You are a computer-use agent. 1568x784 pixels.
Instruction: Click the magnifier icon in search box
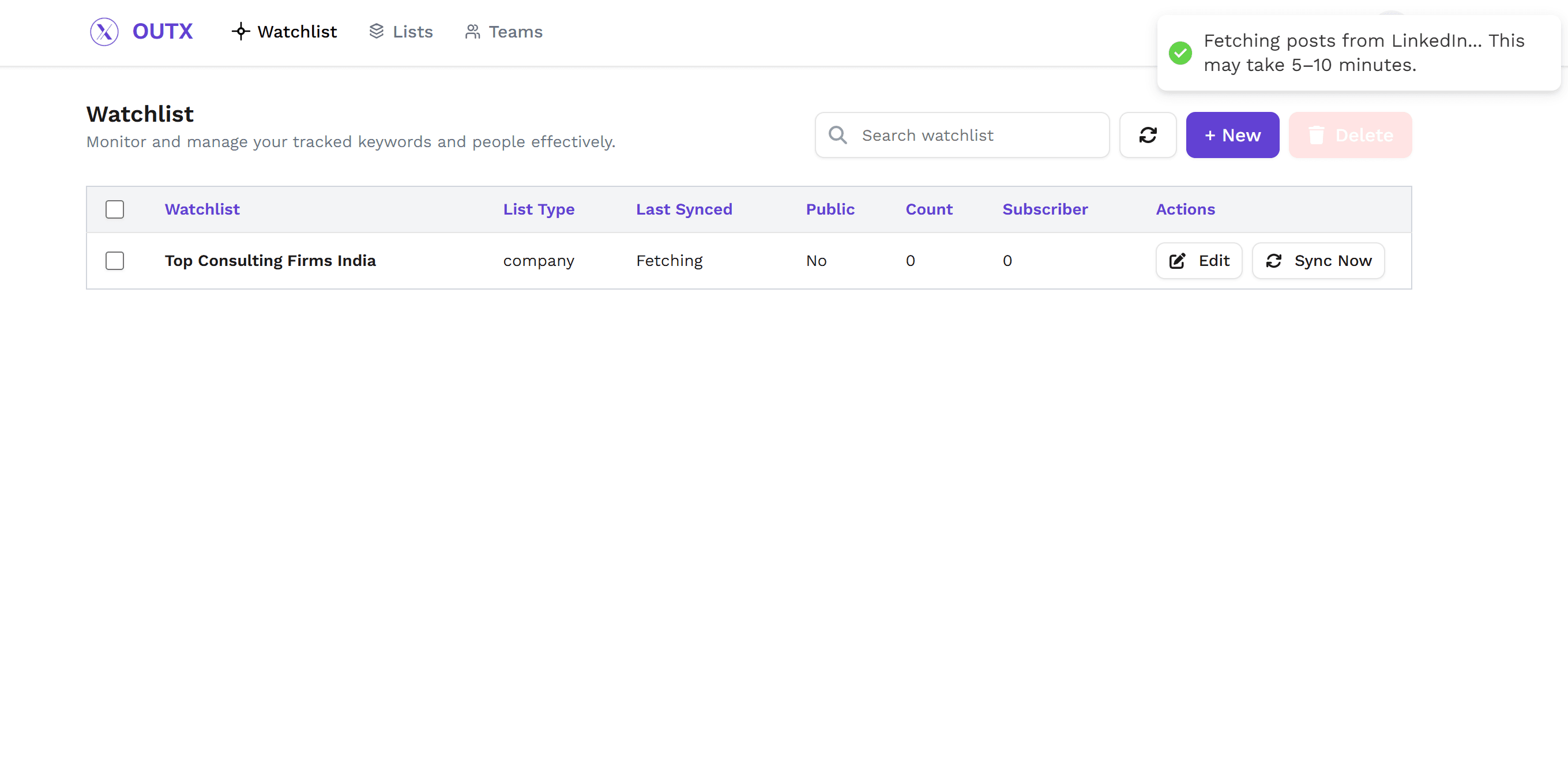point(837,135)
